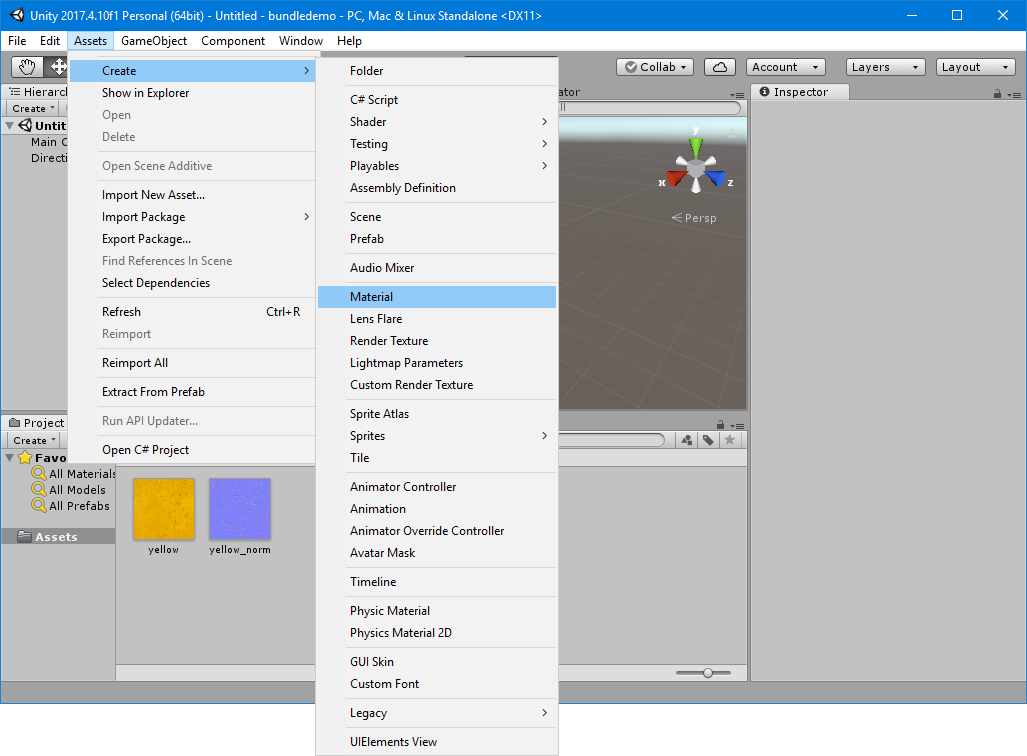1027x756 pixels.
Task: Expand the Legacy submenu
Action: coord(437,713)
